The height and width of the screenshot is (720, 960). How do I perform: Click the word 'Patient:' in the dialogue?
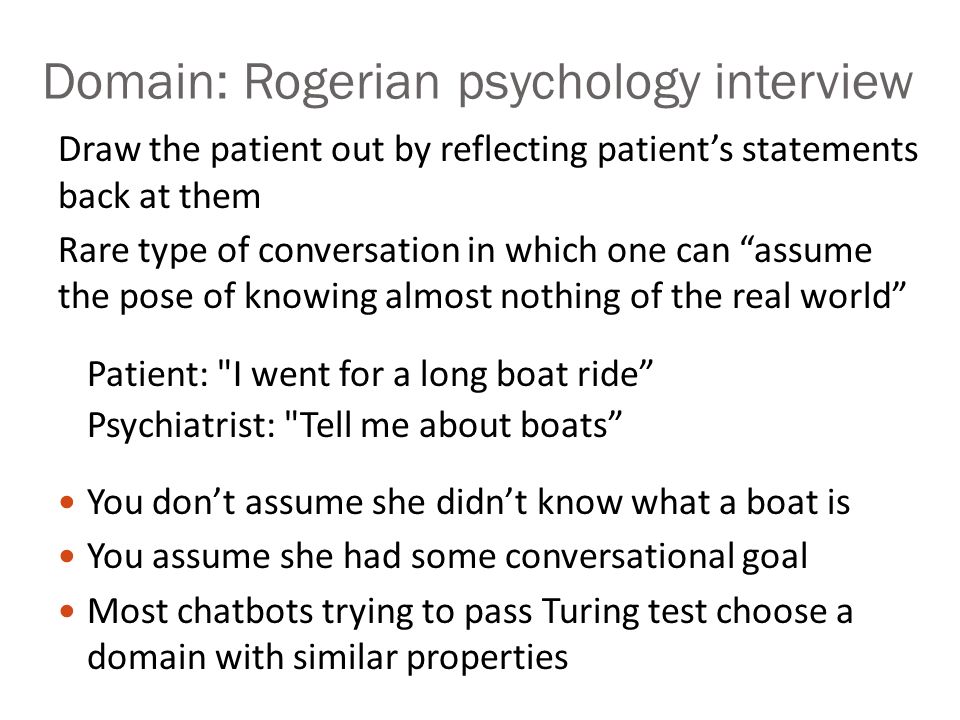point(148,374)
